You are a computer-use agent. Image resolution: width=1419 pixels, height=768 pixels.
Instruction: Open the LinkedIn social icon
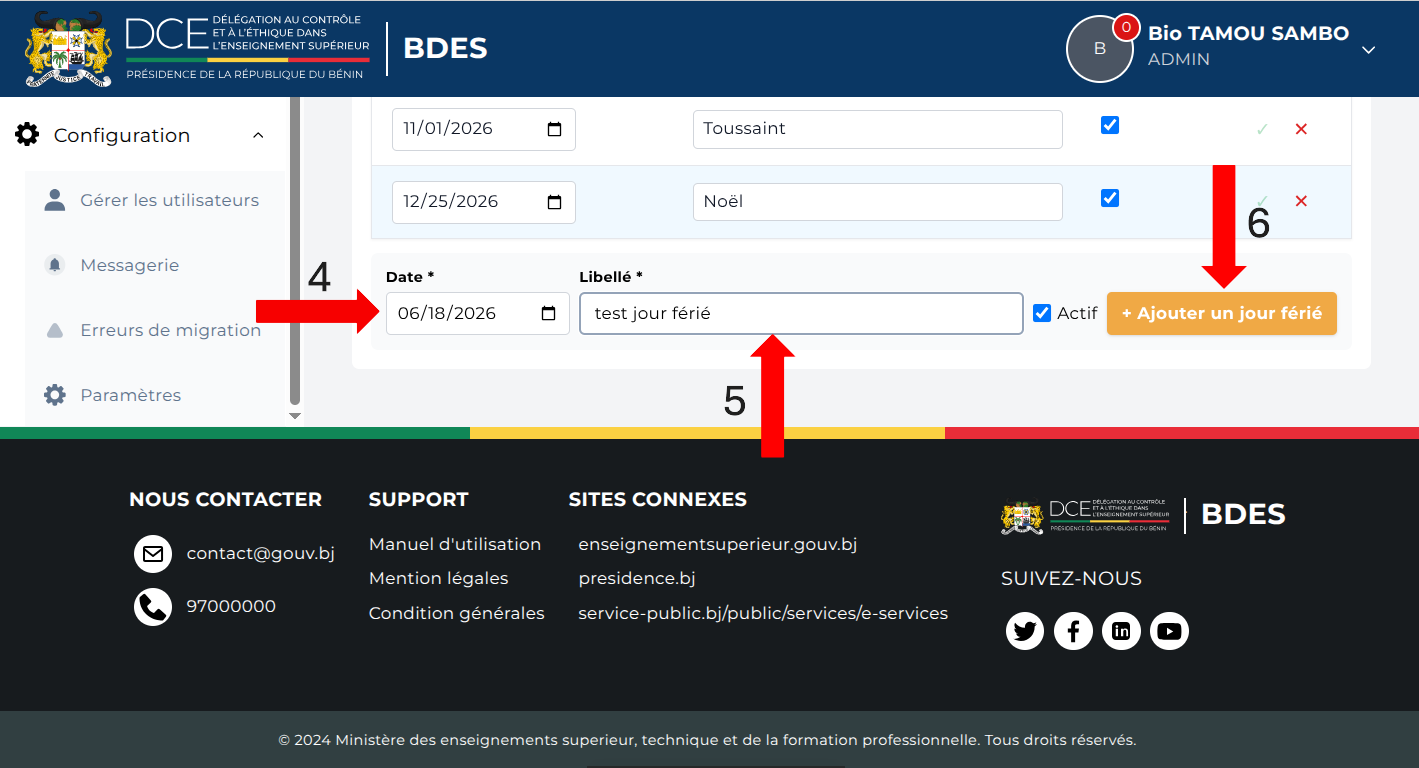(1121, 631)
